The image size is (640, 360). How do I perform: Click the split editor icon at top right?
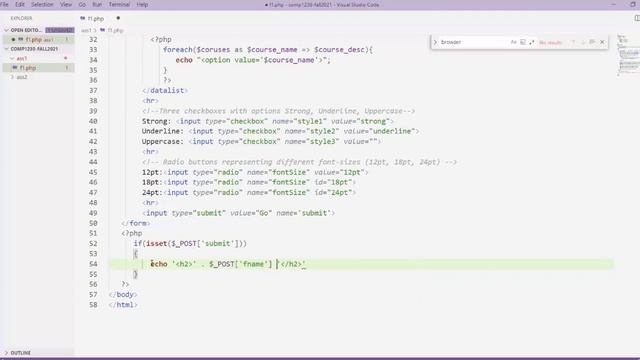(x=637, y=18)
